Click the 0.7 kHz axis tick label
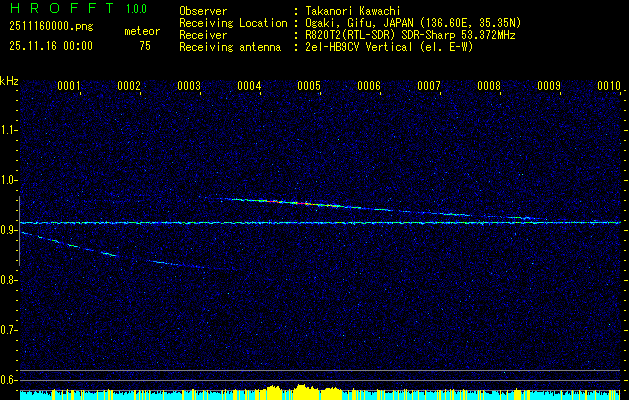Viewport: 629px width, 400px height. click(8, 330)
